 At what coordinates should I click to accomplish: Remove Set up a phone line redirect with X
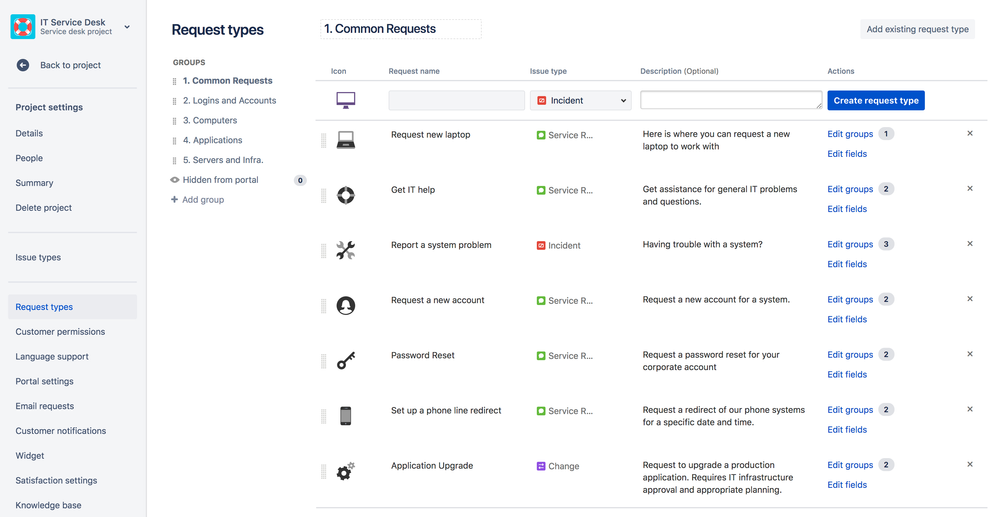pos(969,409)
